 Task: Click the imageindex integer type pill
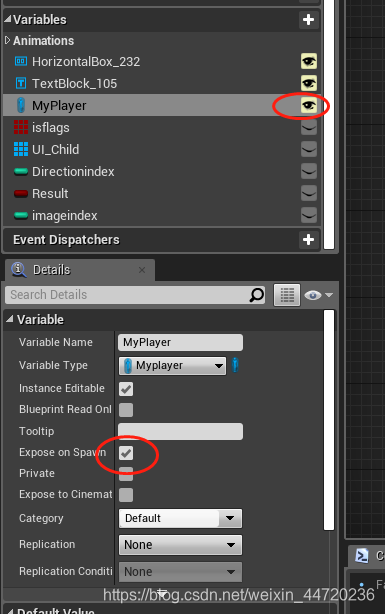click(21, 215)
